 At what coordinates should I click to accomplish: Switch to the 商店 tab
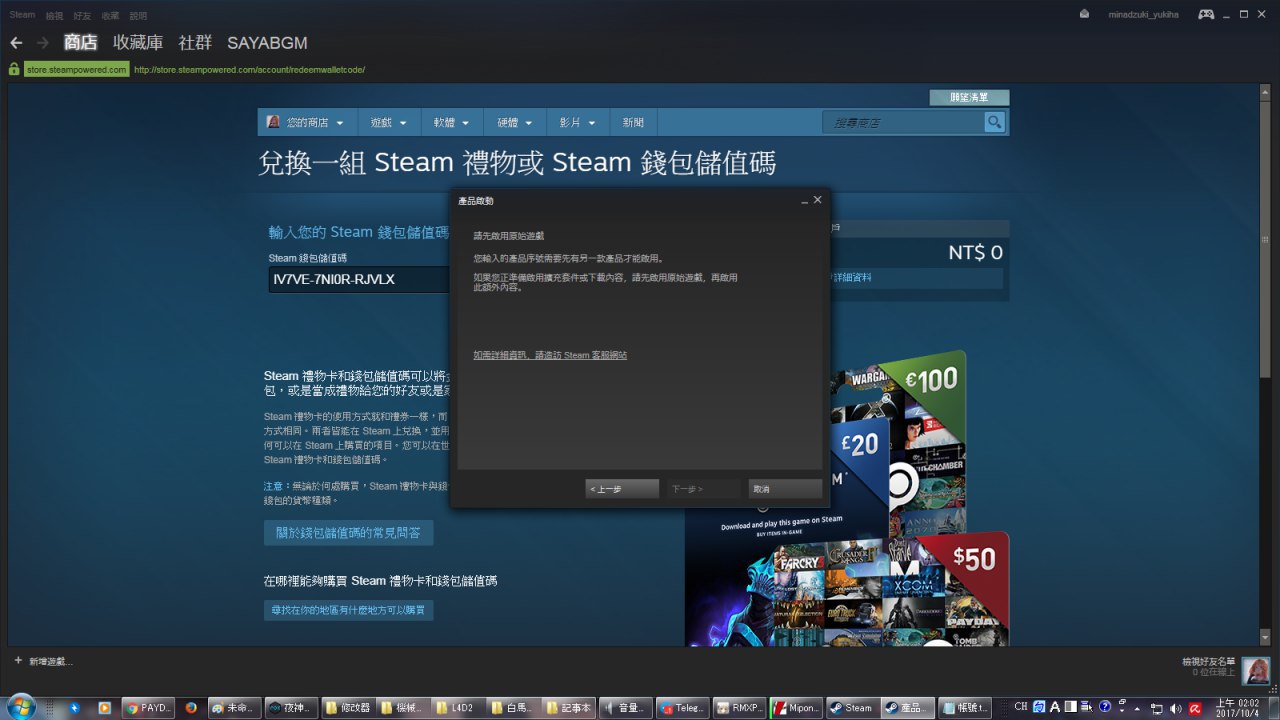tap(80, 43)
